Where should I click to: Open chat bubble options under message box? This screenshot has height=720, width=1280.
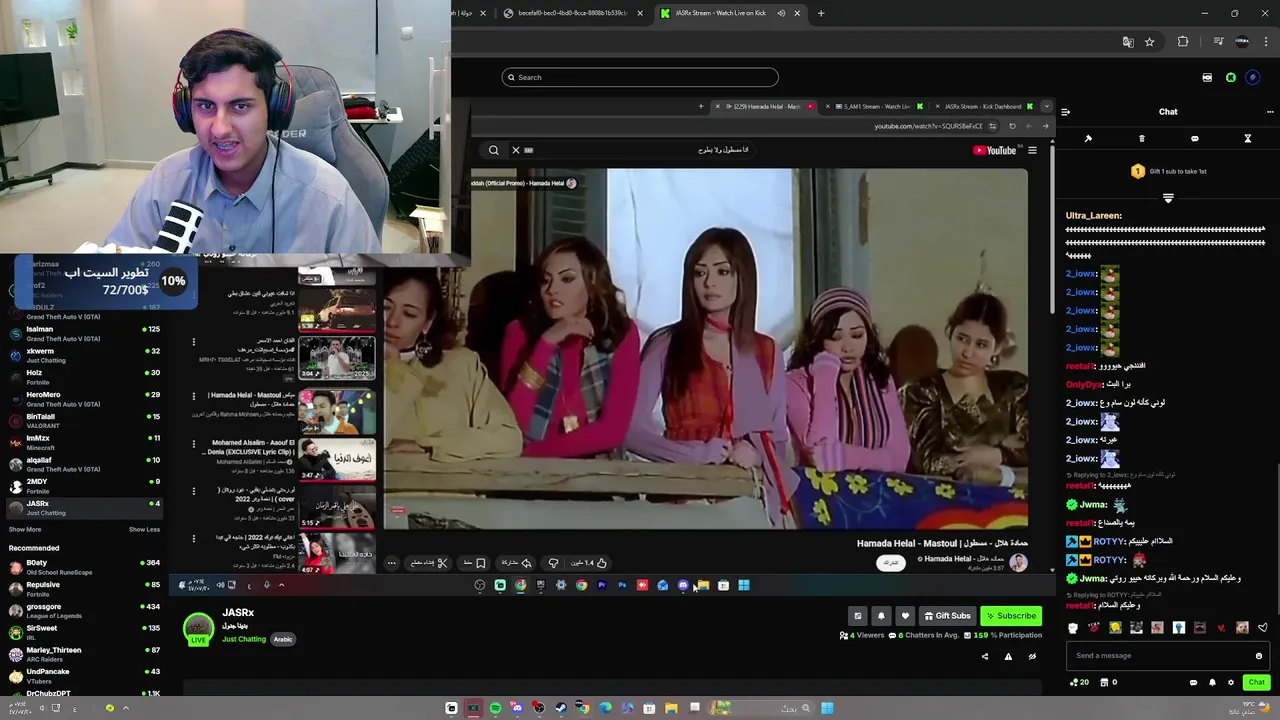point(1193,682)
